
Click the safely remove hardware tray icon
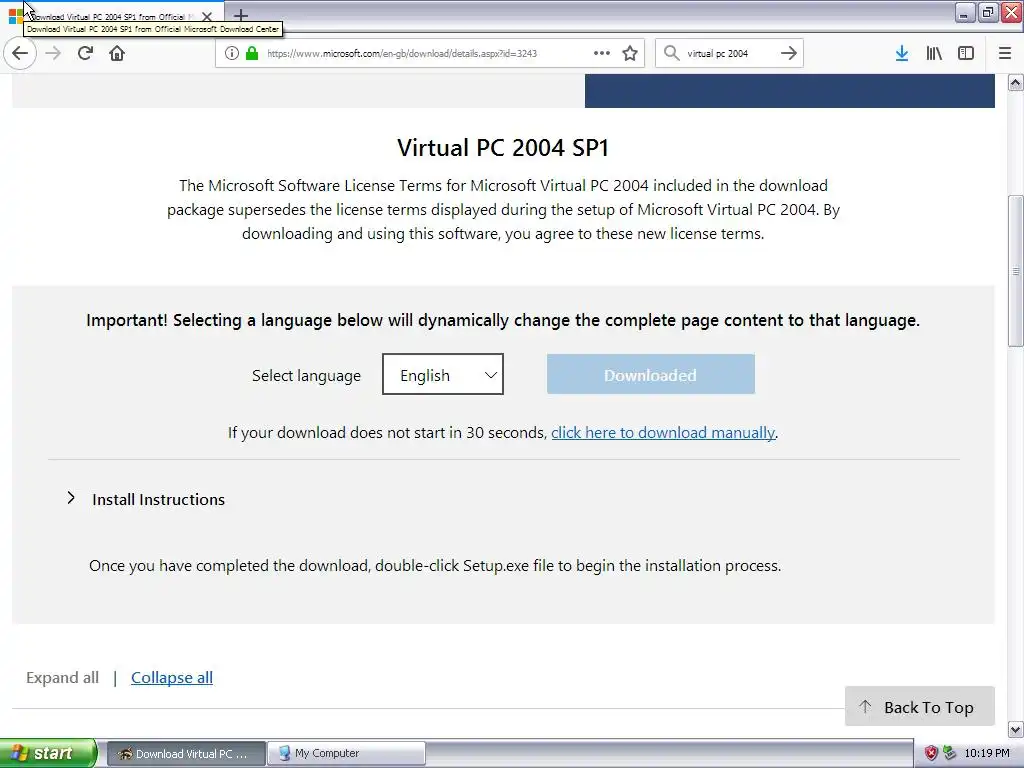pos(950,754)
